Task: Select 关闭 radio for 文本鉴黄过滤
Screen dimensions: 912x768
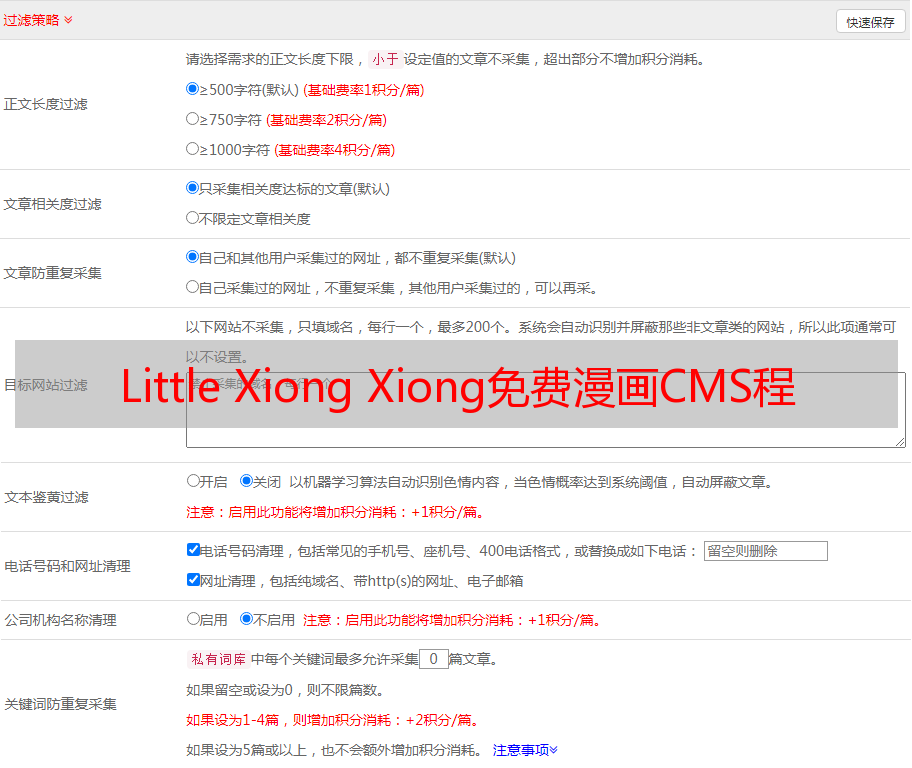Action: click(x=247, y=481)
